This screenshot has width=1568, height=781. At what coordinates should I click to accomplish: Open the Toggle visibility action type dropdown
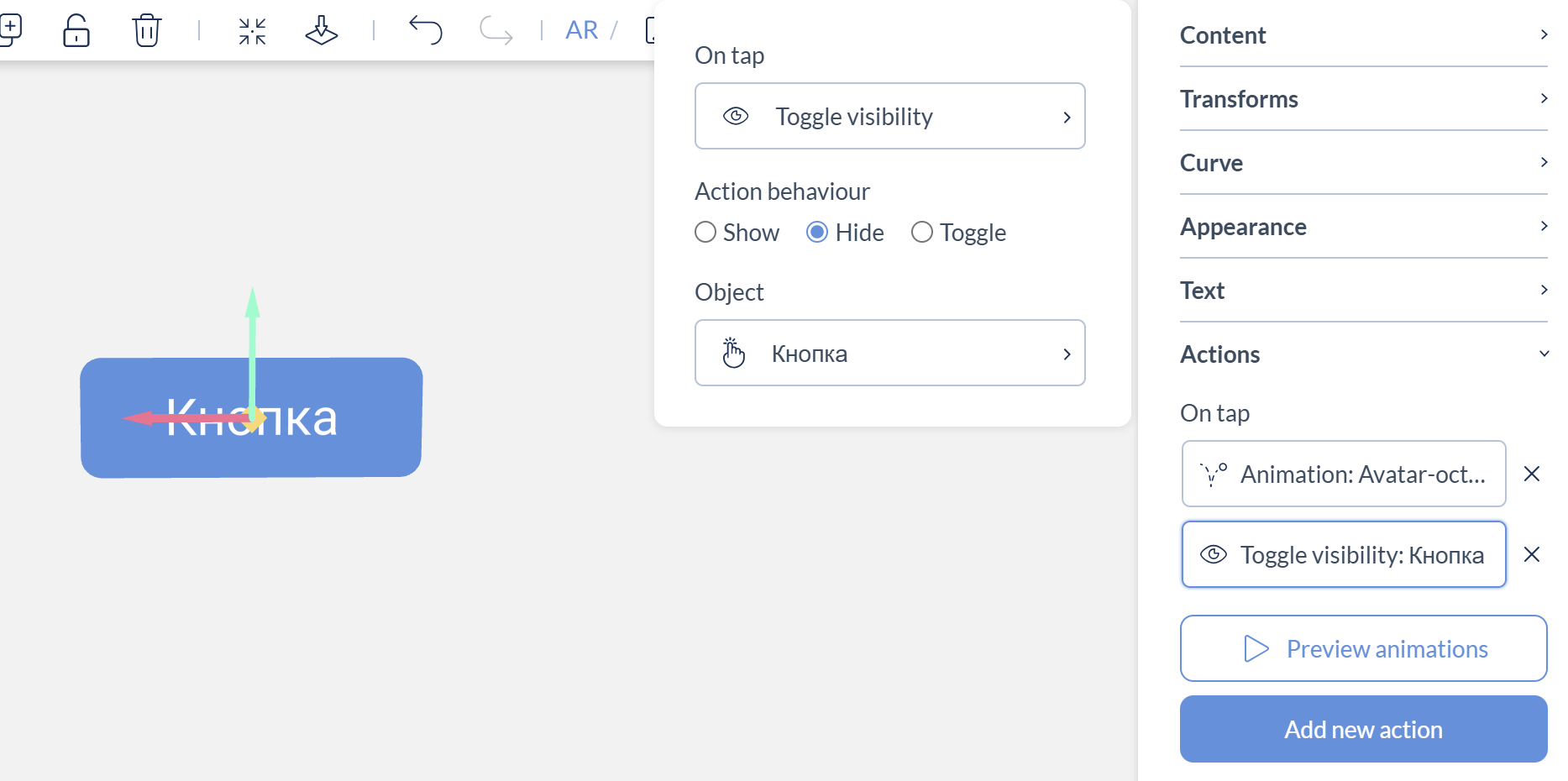click(x=889, y=116)
